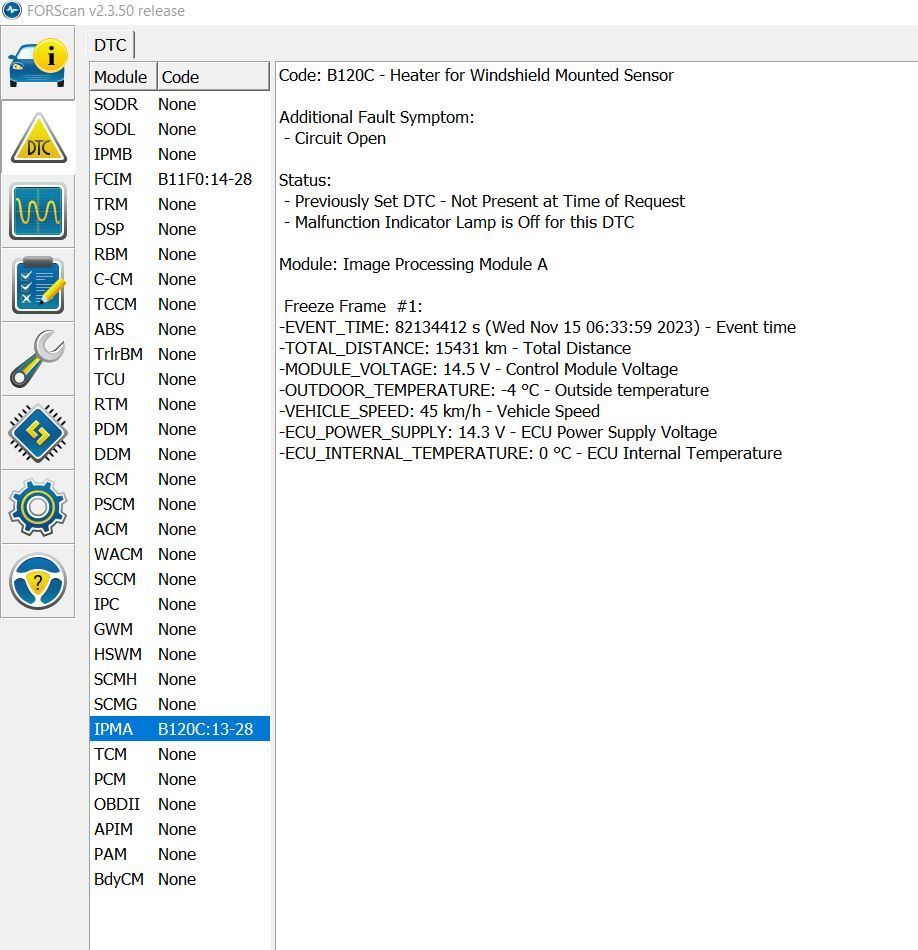Viewport: 918px width, 950px height.
Task: Open the wrench service functions section
Action: pos(38,359)
